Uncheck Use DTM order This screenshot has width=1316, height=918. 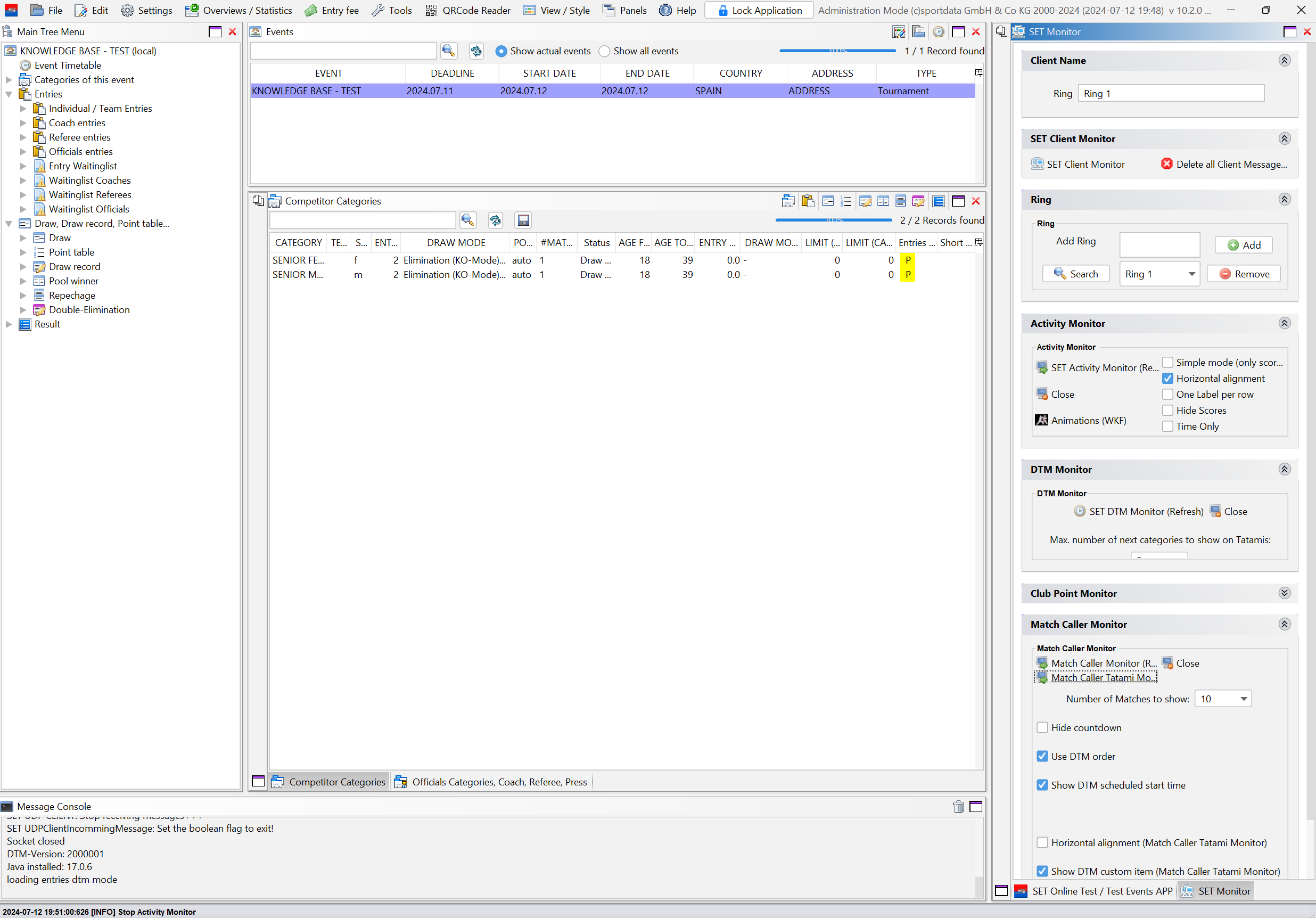click(x=1042, y=756)
